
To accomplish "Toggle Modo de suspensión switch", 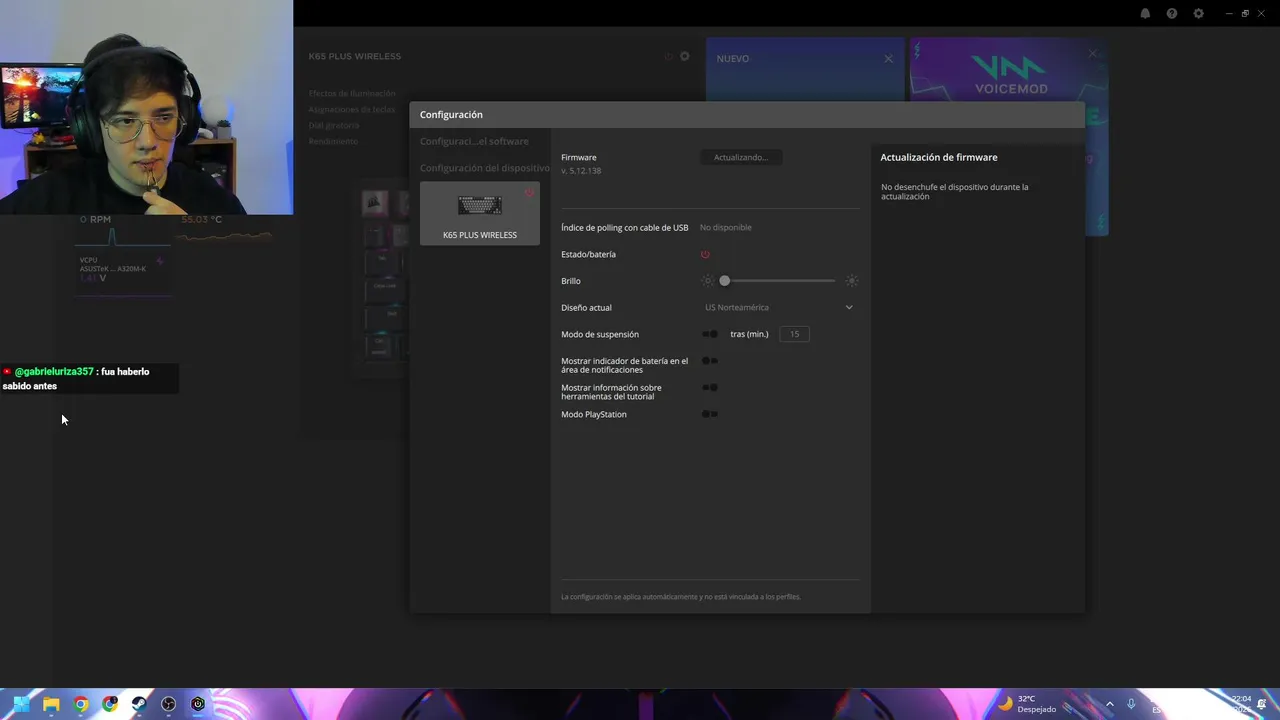I will 710,334.
